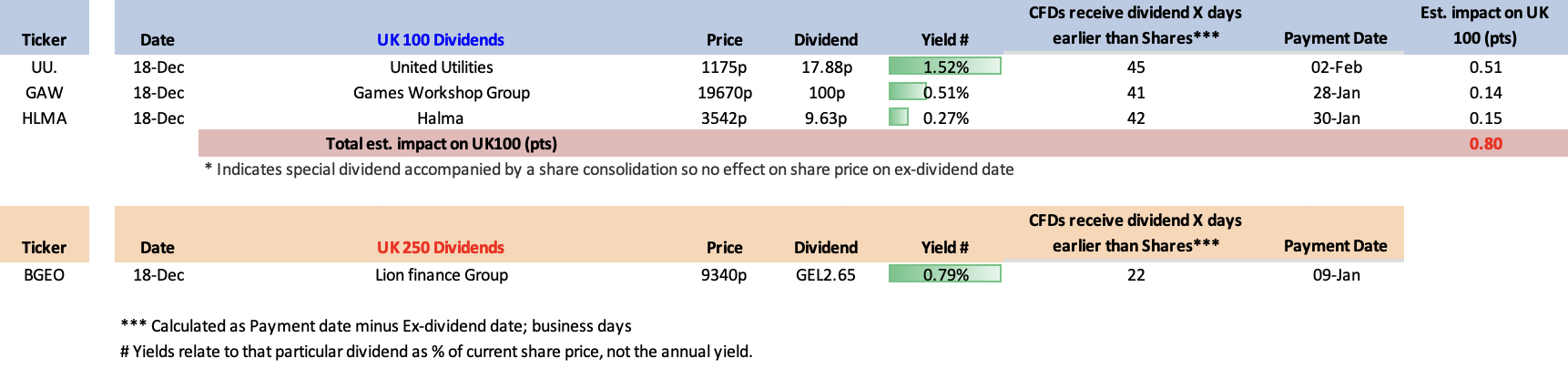
Task: Select the United Utilities company name cell
Action: (x=442, y=67)
